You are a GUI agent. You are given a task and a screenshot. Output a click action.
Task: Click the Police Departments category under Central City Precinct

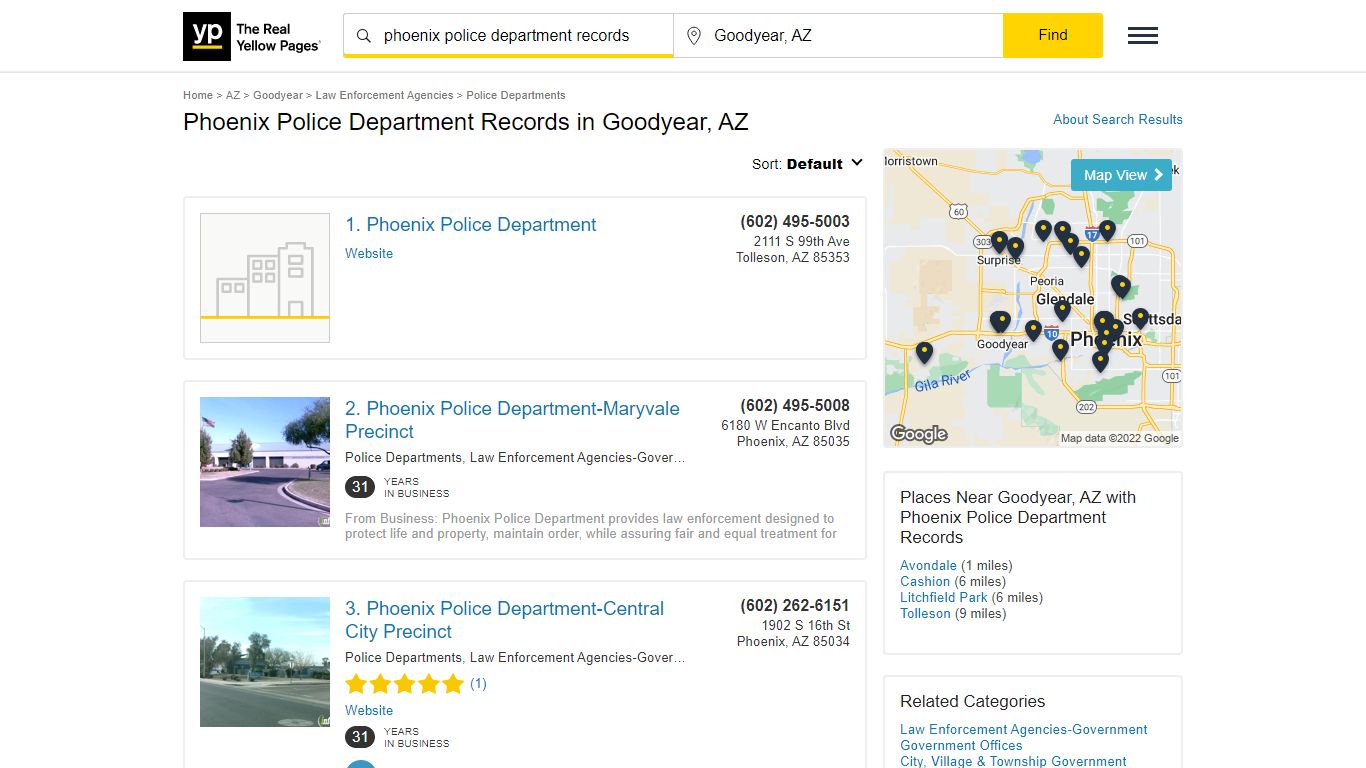(403, 658)
